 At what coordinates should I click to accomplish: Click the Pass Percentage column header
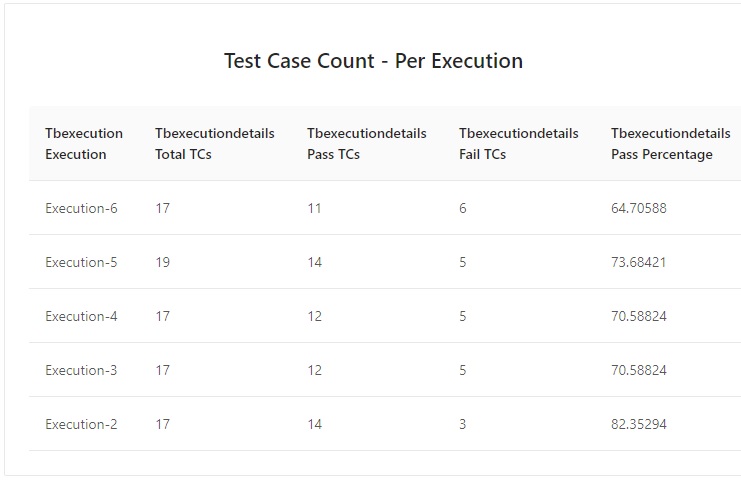[670, 144]
